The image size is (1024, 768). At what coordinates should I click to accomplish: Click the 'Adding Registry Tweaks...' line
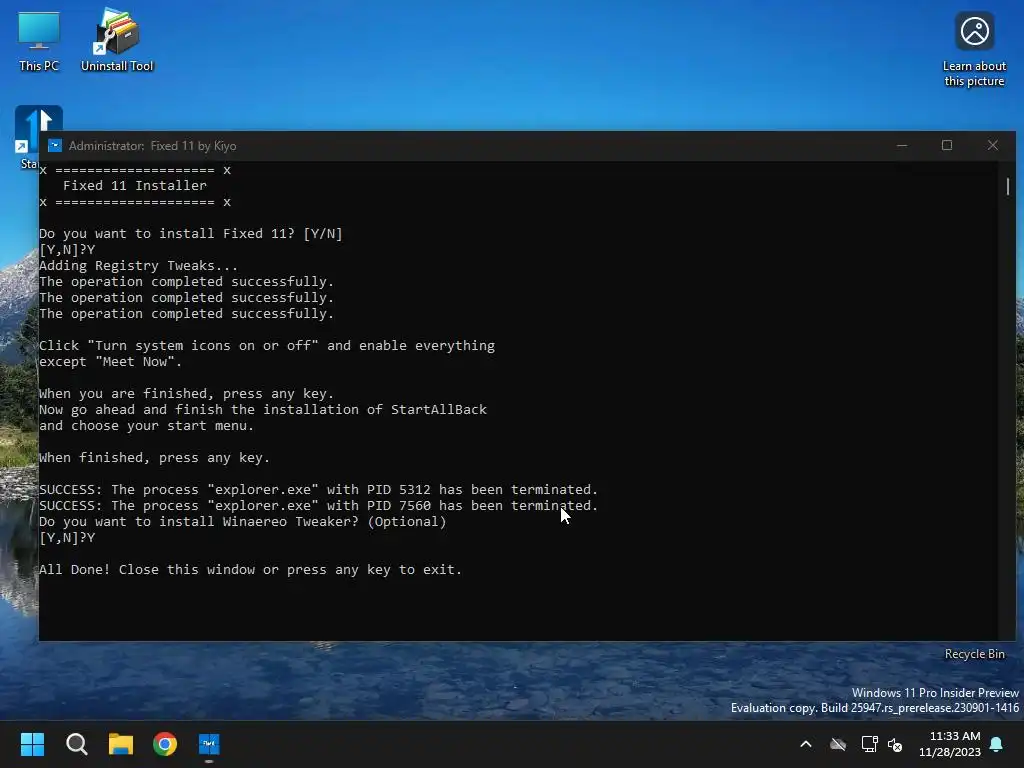point(138,266)
